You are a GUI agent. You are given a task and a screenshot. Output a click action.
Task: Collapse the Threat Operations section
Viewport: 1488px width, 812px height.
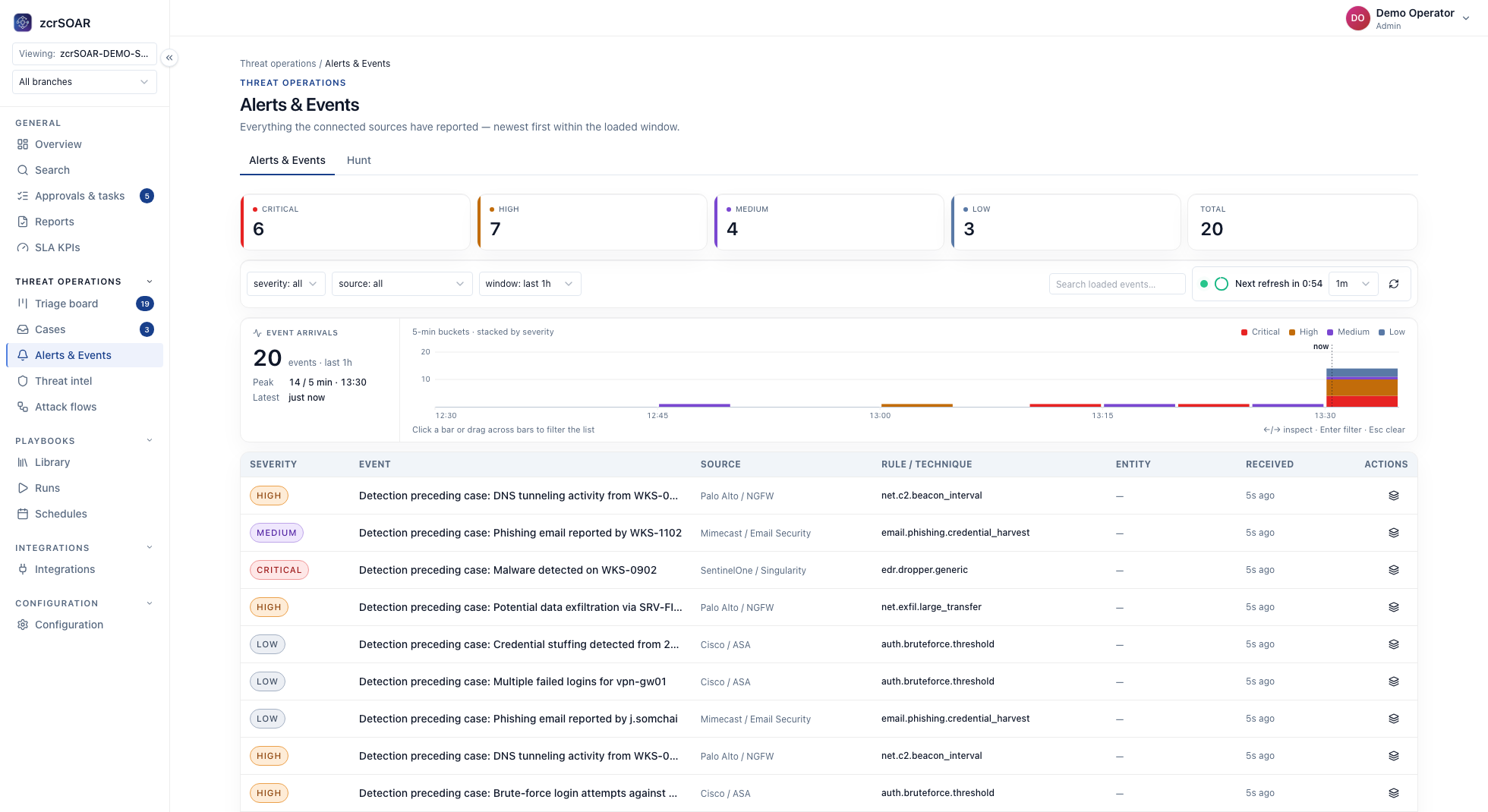point(150,282)
